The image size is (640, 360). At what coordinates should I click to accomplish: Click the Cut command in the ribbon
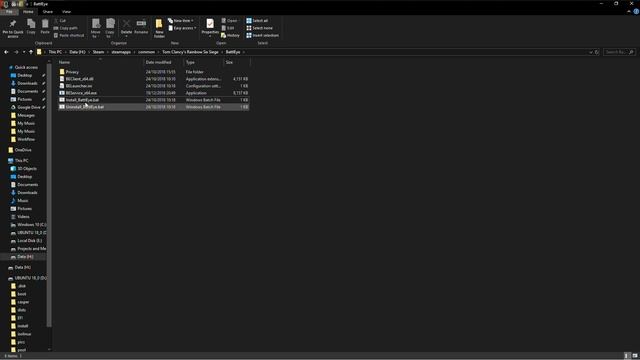pos(60,20)
